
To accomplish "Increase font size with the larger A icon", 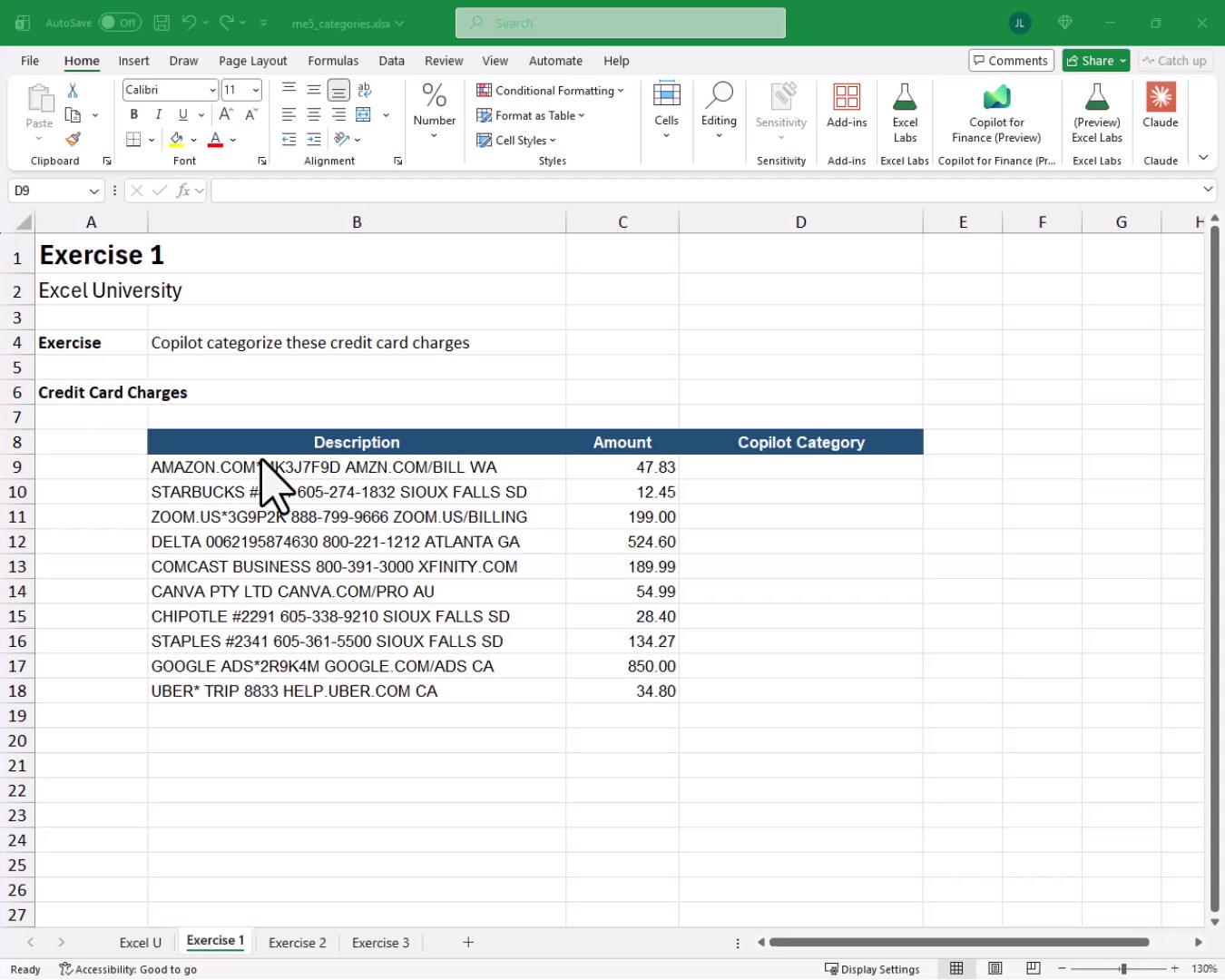I will (226, 114).
